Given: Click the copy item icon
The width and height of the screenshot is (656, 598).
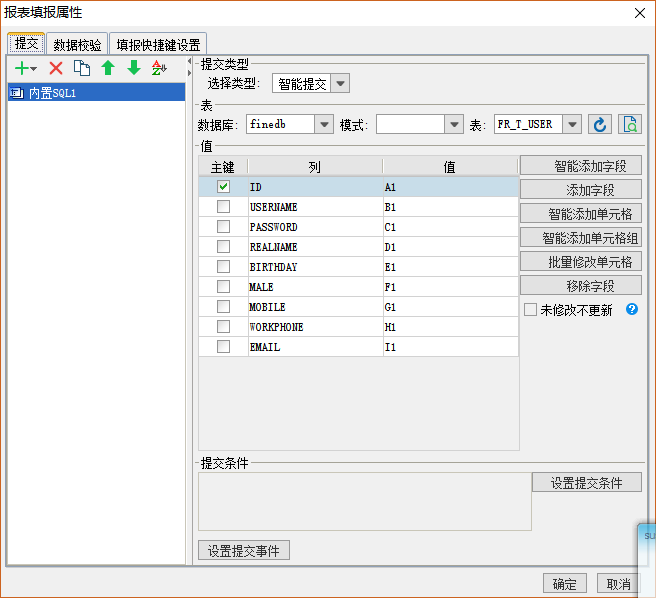Looking at the screenshot, I should click(x=82, y=68).
